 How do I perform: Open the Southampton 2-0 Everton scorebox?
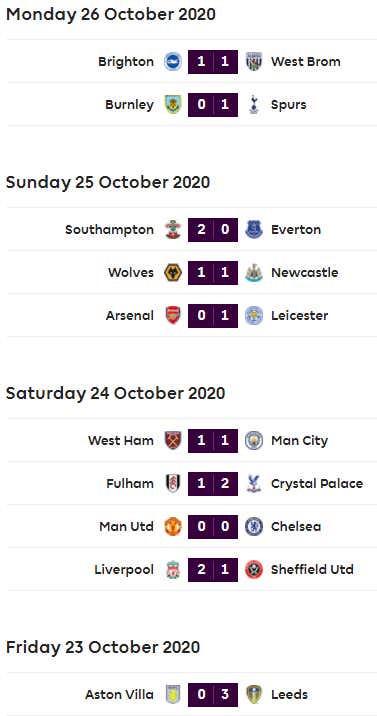coord(213,230)
